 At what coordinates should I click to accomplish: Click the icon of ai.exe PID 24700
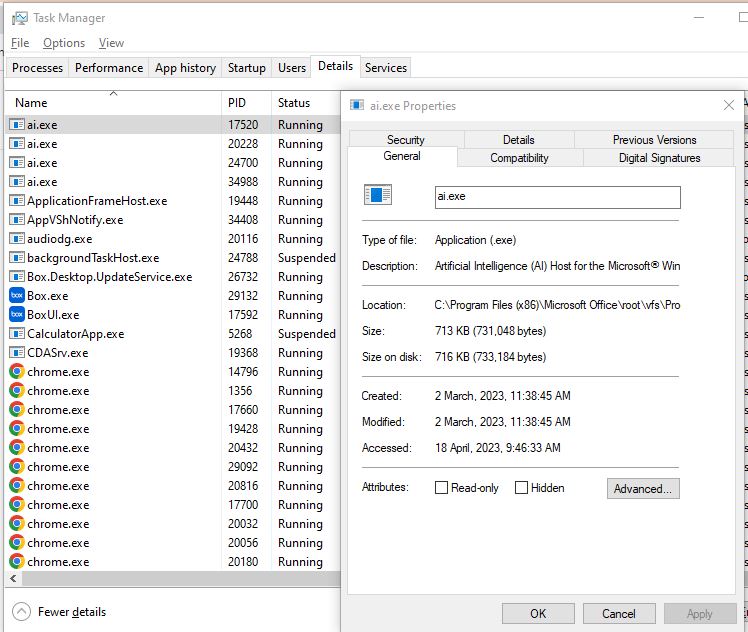tap(17, 163)
